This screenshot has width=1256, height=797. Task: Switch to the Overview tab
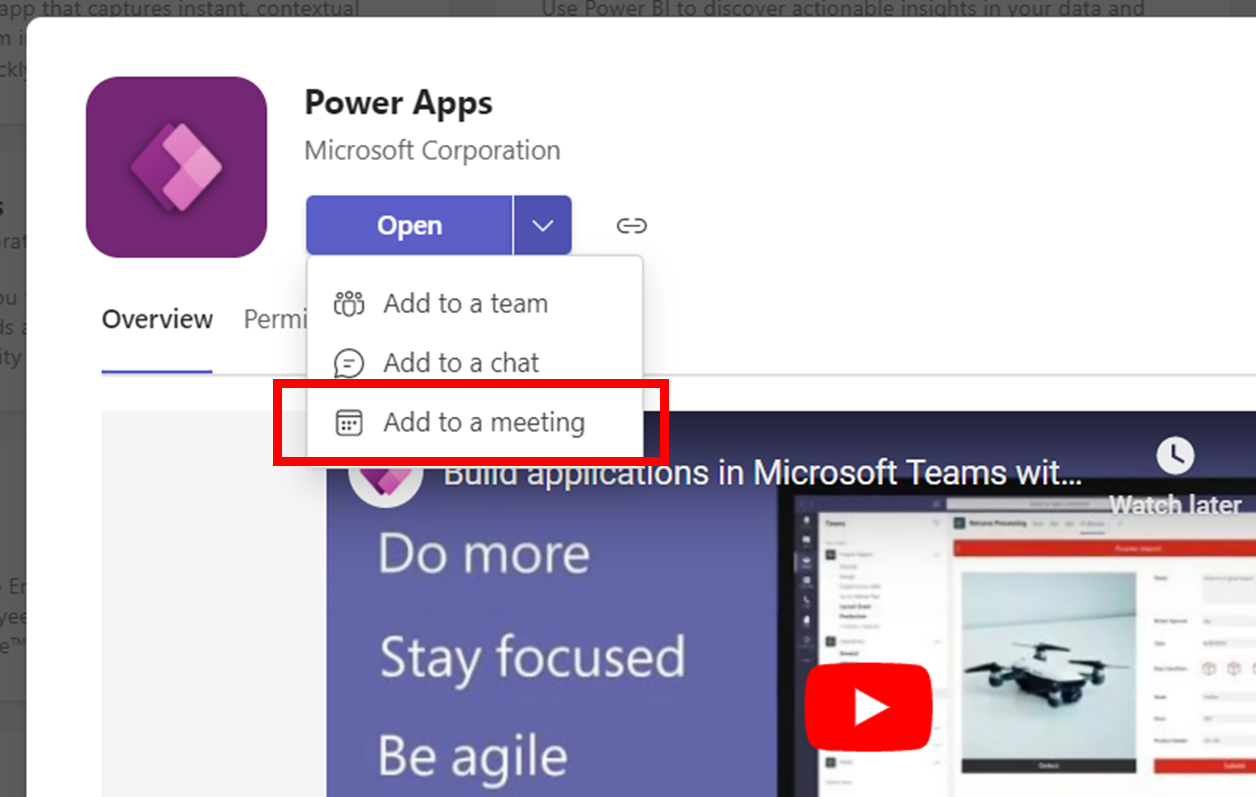(156, 319)
